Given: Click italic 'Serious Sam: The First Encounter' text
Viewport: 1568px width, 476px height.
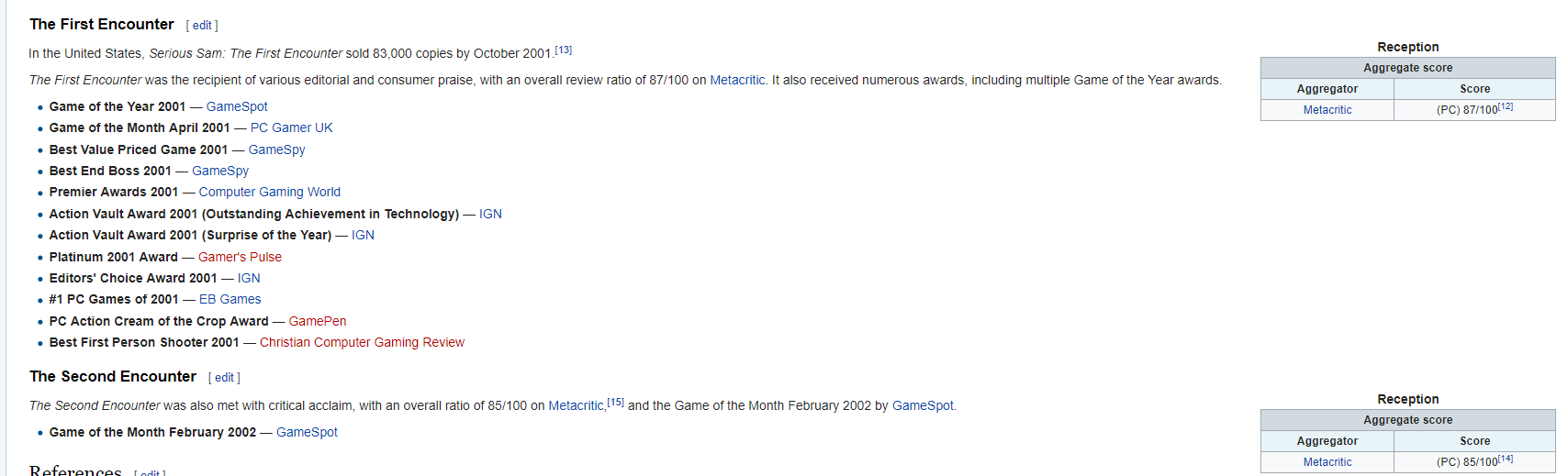Looking at the screenshot, I should 245,54.
